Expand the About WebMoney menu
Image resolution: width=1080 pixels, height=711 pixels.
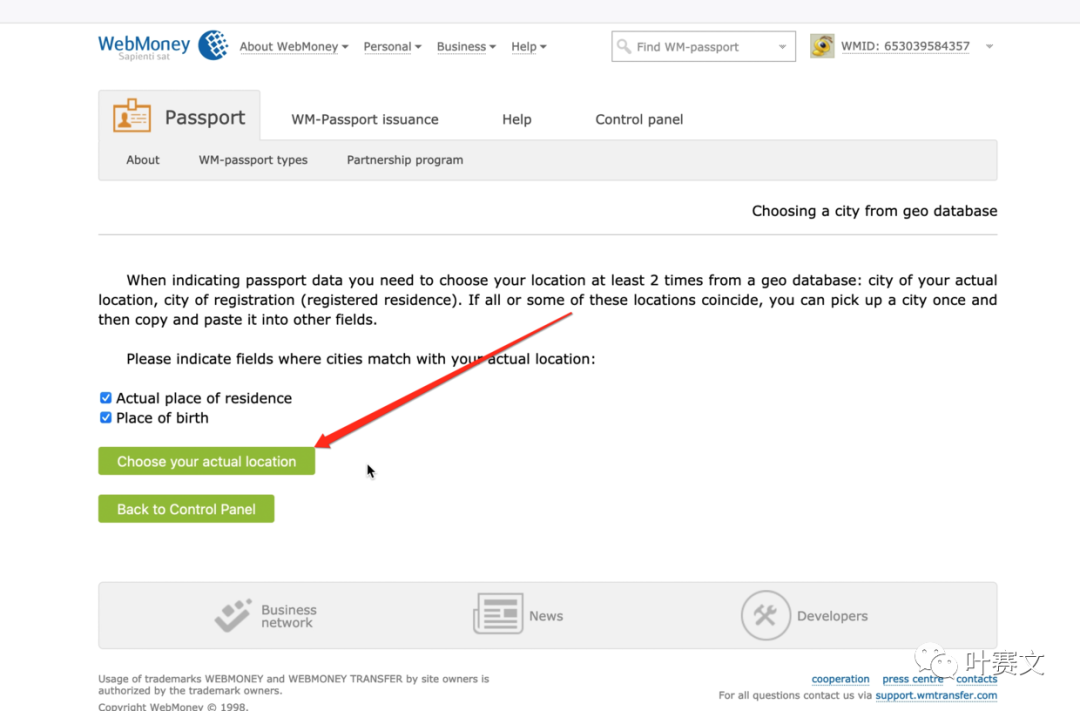pos(293,47)
